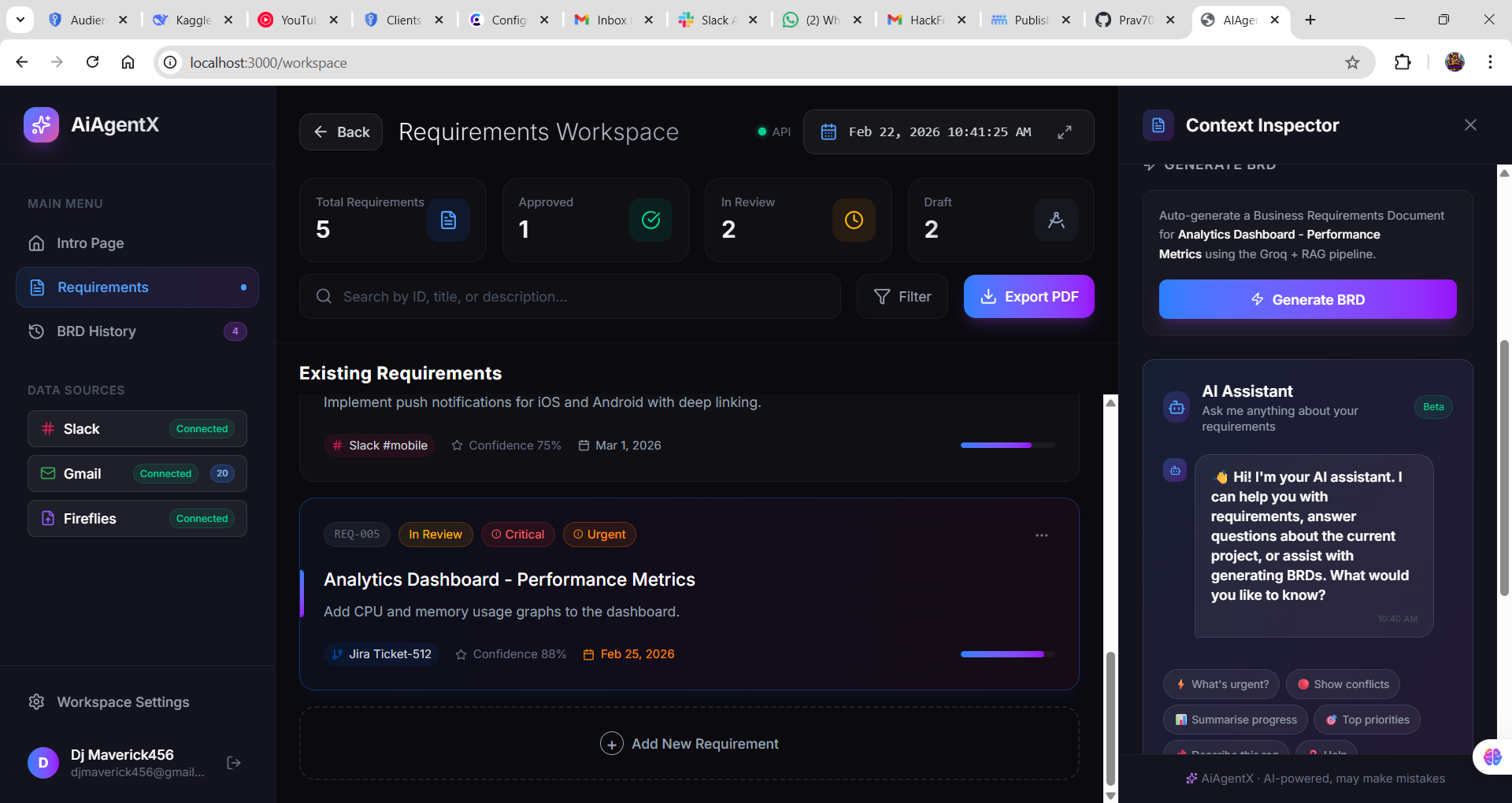
Task: Open the Filter options
Action: coord(902,296)
